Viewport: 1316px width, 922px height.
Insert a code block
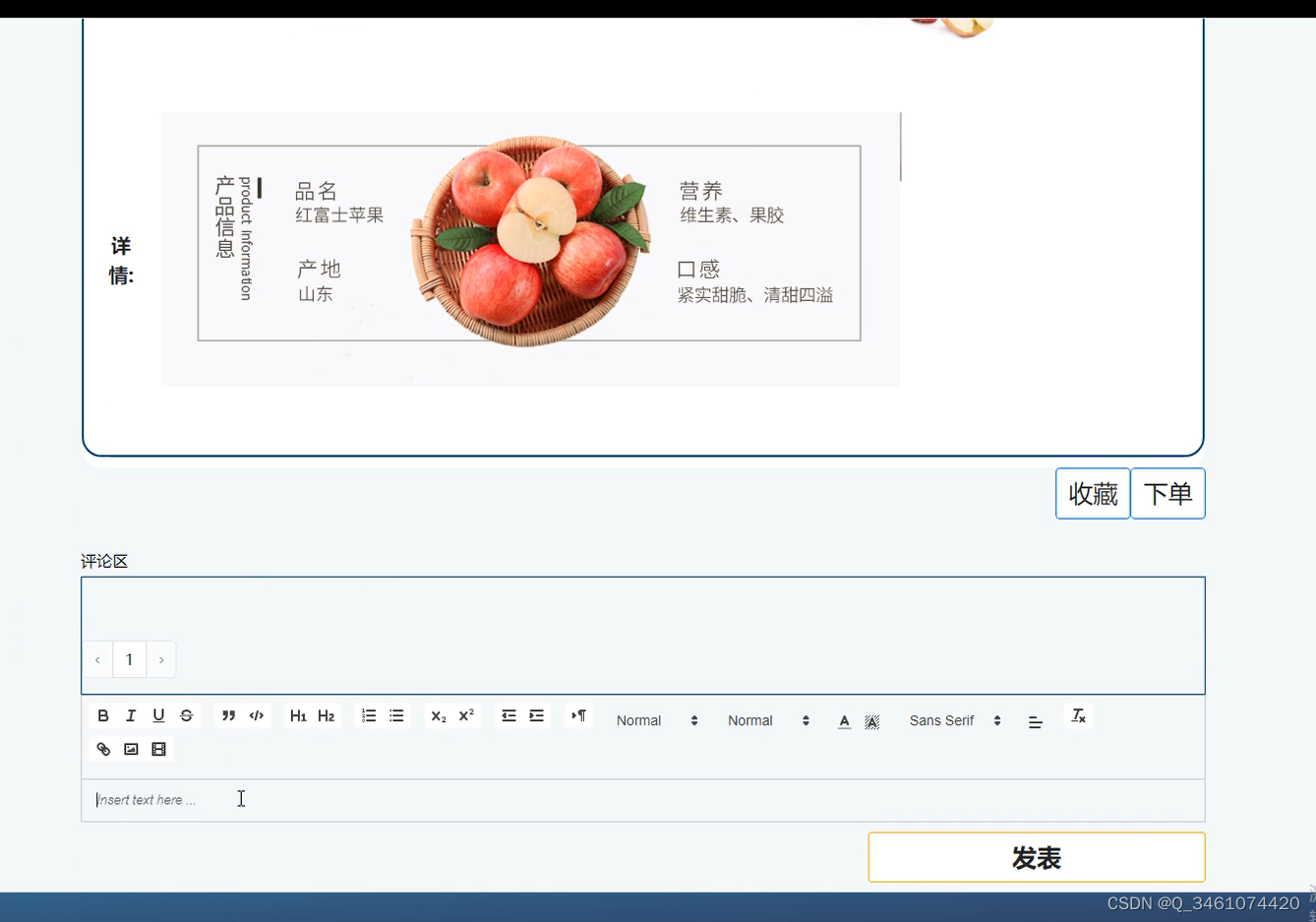pos(257,716)
